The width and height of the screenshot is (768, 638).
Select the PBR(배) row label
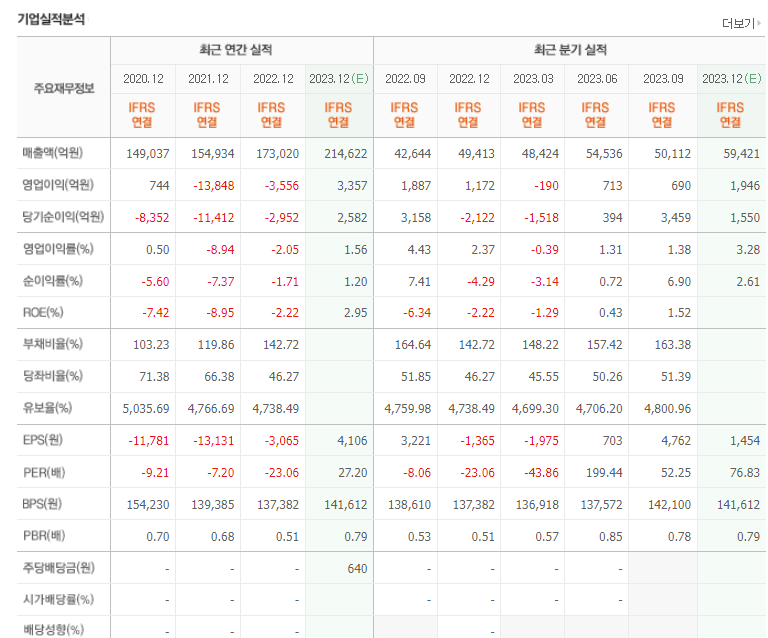(x=44, y=536)
